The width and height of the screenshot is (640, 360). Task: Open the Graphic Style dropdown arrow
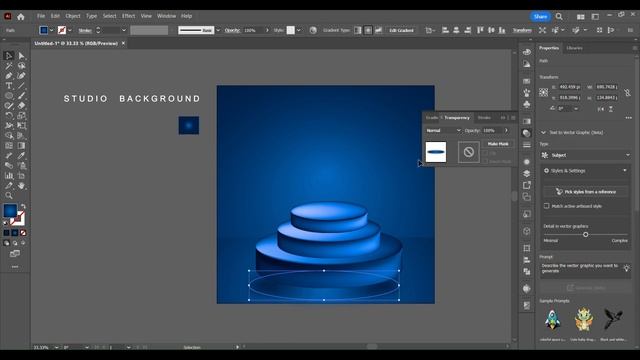(299, 30)
